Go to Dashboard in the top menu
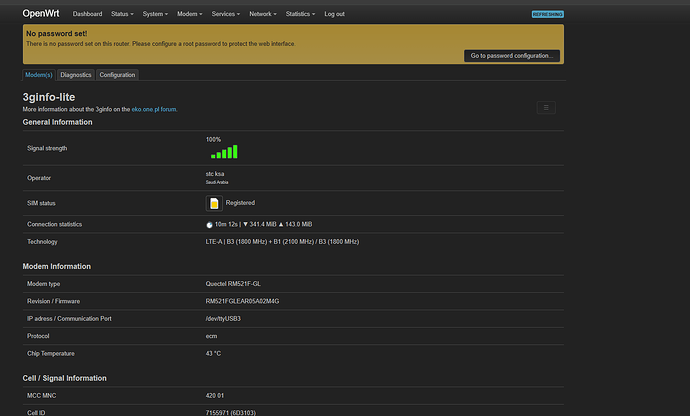Screen dimensions: 690x416 pos(87,14)
